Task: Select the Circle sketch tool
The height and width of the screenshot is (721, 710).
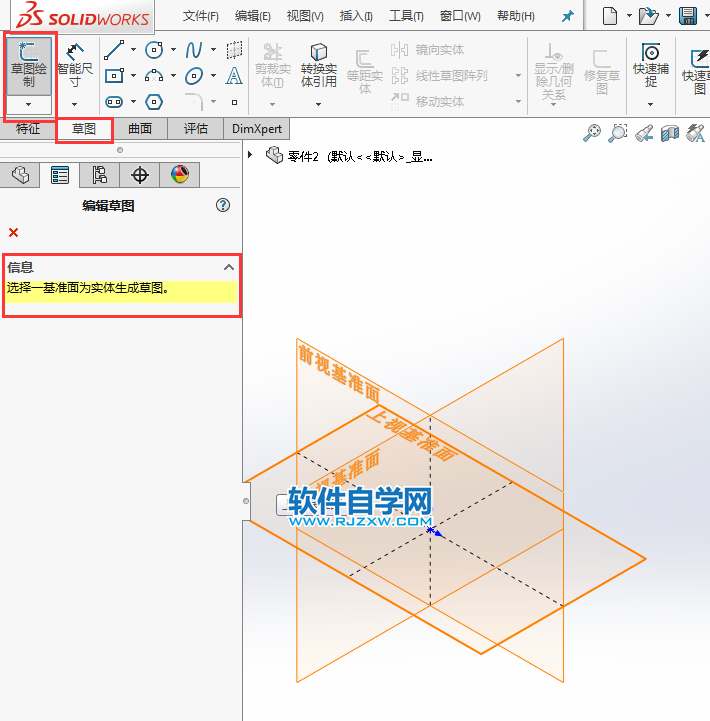Action: (x=154, y=50)
